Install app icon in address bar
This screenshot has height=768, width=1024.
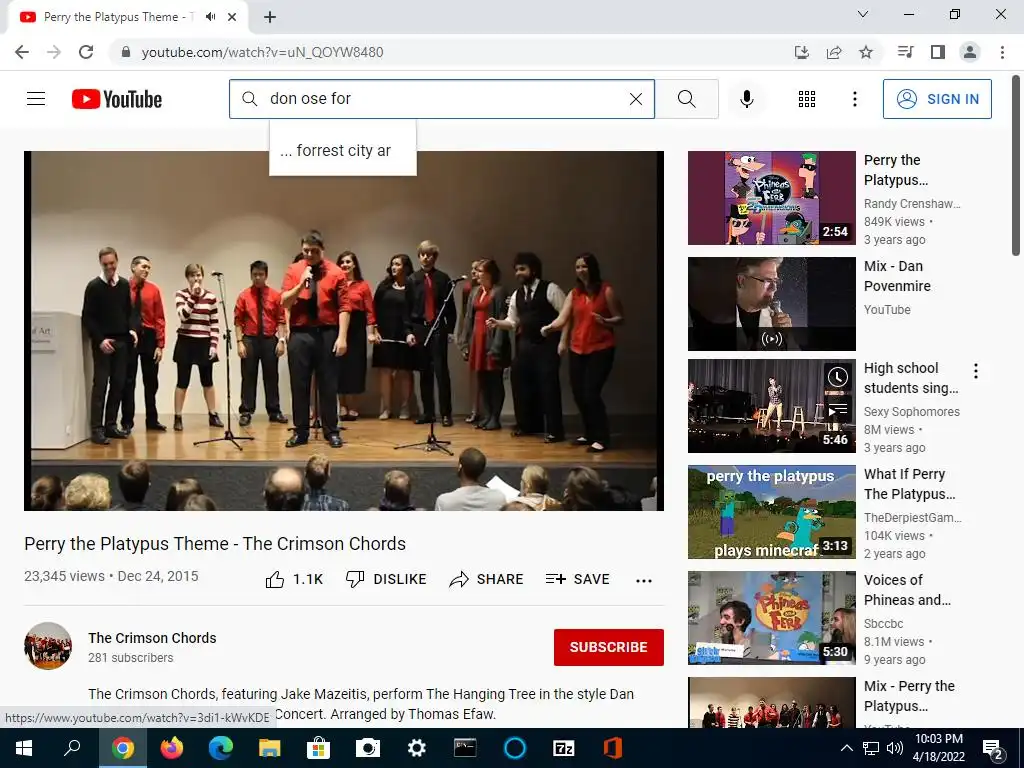click(801, 52)
